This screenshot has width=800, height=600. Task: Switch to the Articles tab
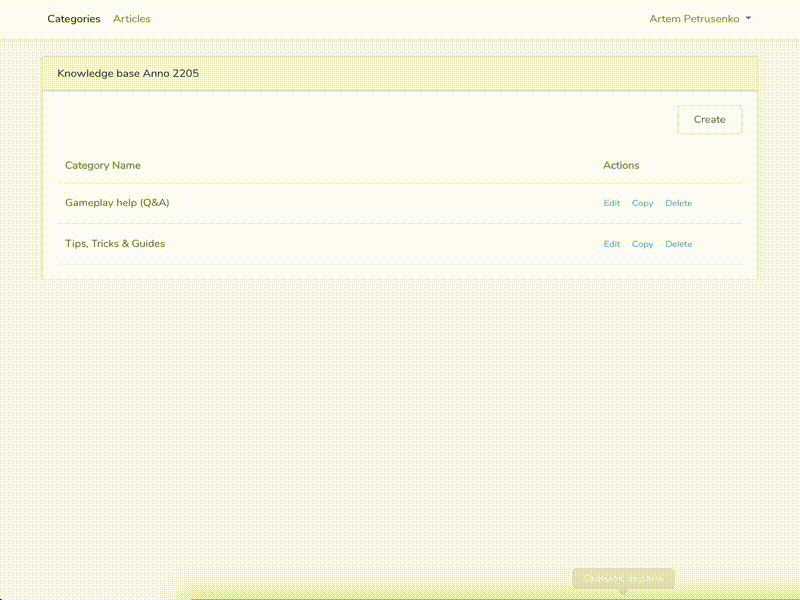(132, 19)
